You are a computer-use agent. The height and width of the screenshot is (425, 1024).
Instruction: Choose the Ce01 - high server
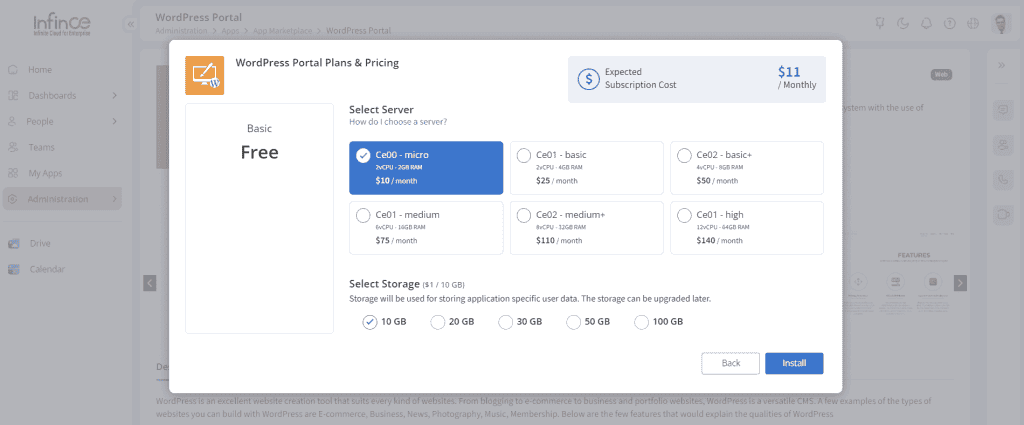[747, 227]
